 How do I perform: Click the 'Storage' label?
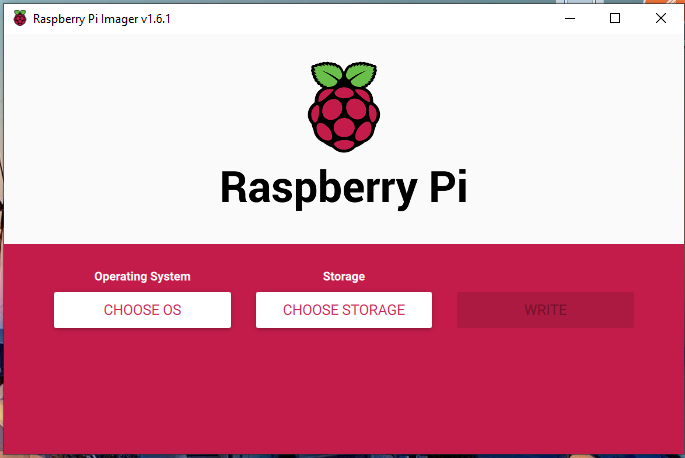pos(344,276)
